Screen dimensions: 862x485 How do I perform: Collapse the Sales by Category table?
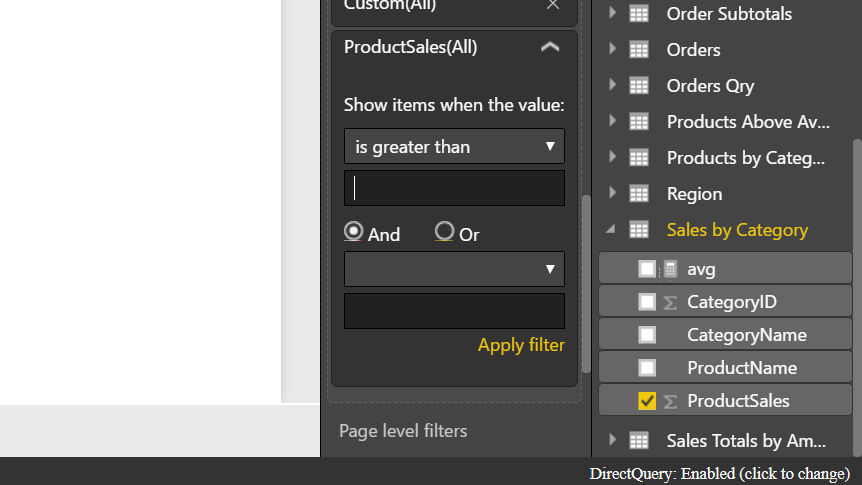click(x=611, y=229)
